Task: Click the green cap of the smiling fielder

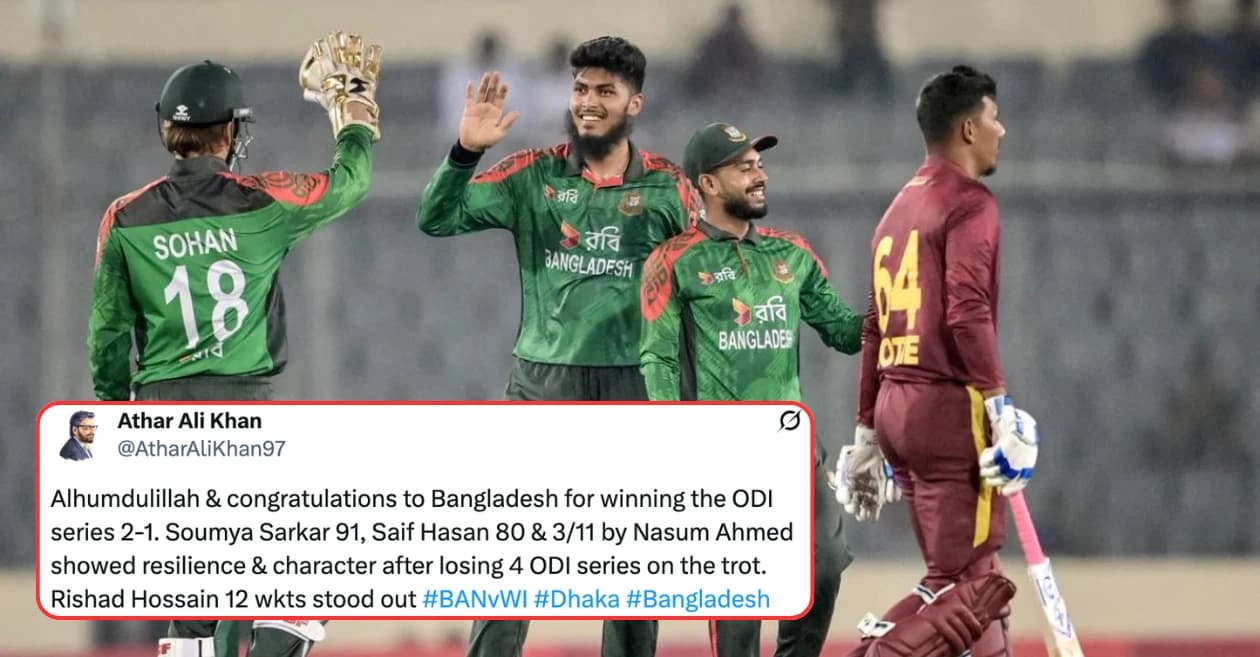Action: [726, 149]
